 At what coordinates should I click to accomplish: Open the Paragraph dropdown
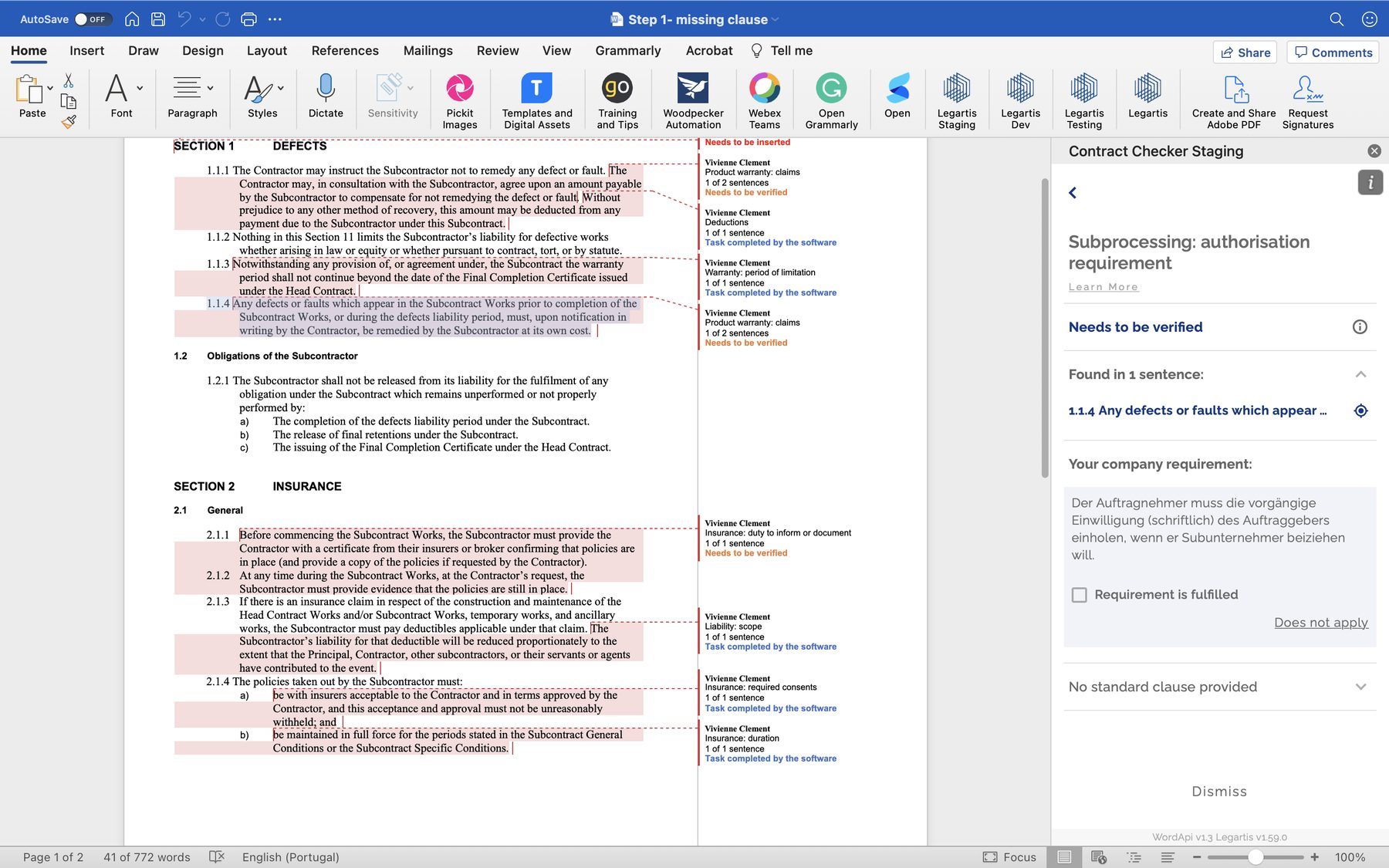210,88
